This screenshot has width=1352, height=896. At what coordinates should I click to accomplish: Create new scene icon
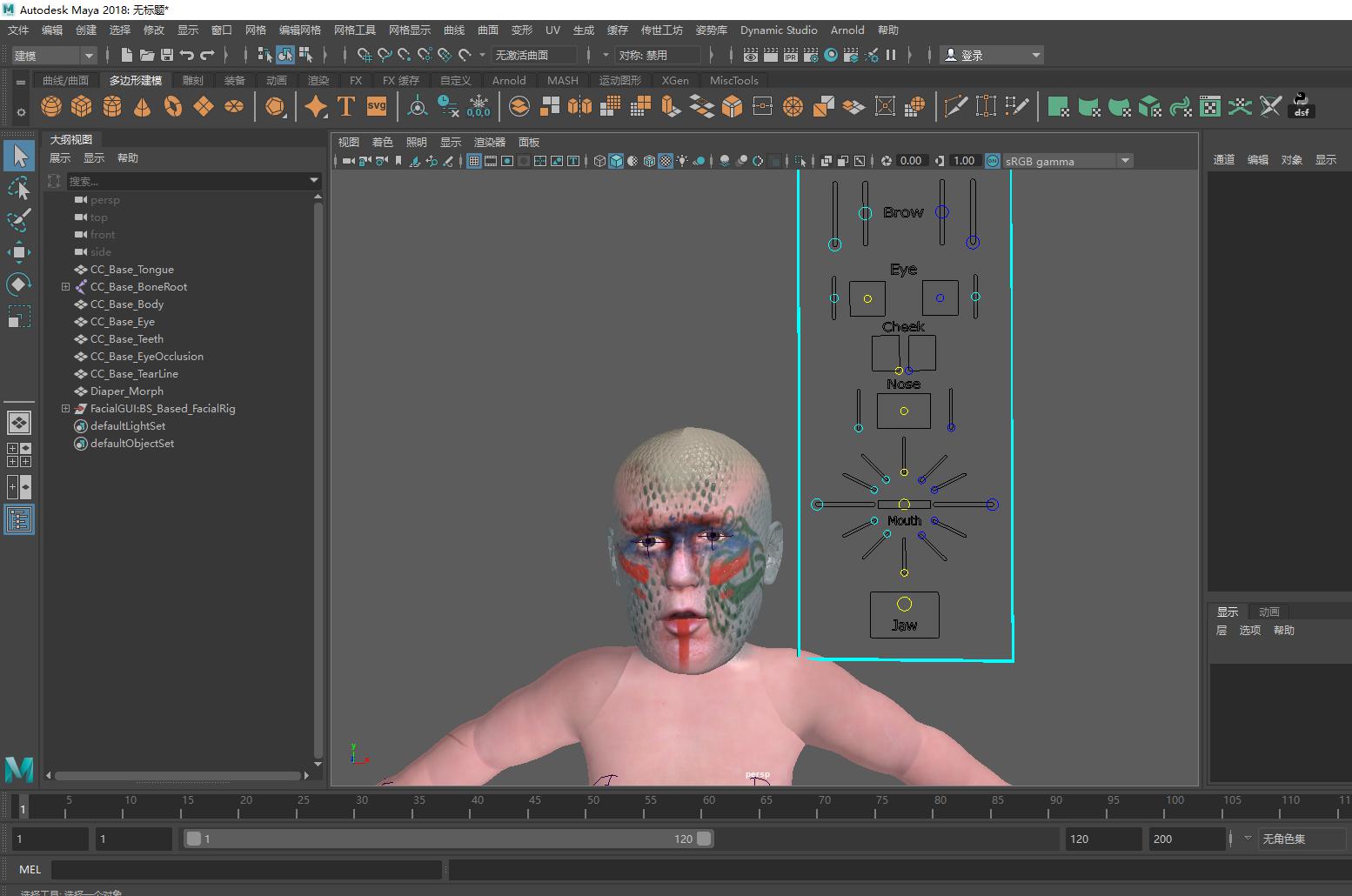(127, 55)
